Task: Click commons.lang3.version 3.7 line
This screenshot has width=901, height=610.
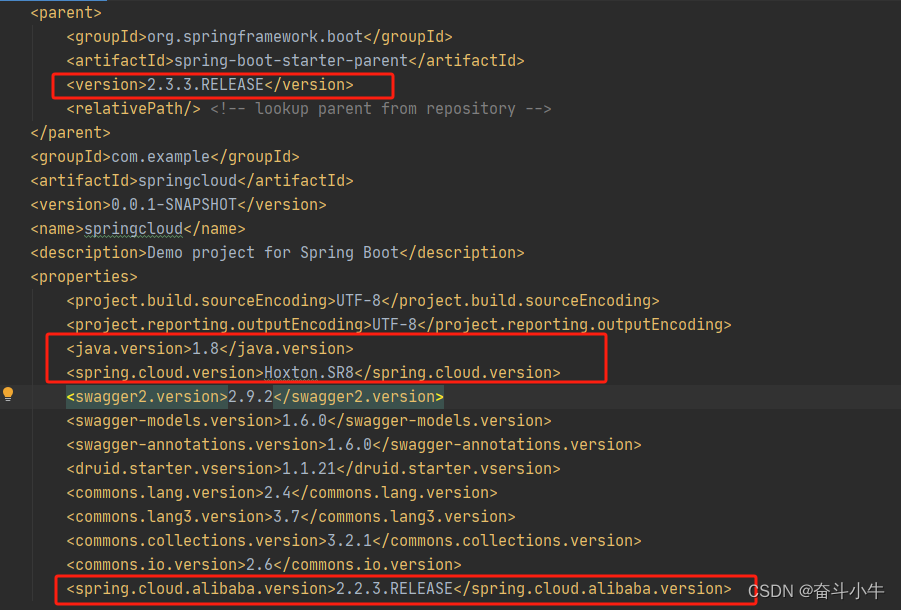Action: (x=291, y=517)
